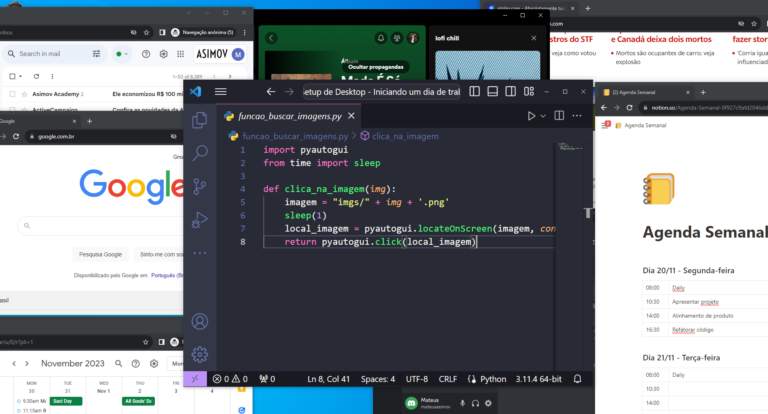768x414 pixels.
Task: Run the Python file with play button
Action: (531, 116)
